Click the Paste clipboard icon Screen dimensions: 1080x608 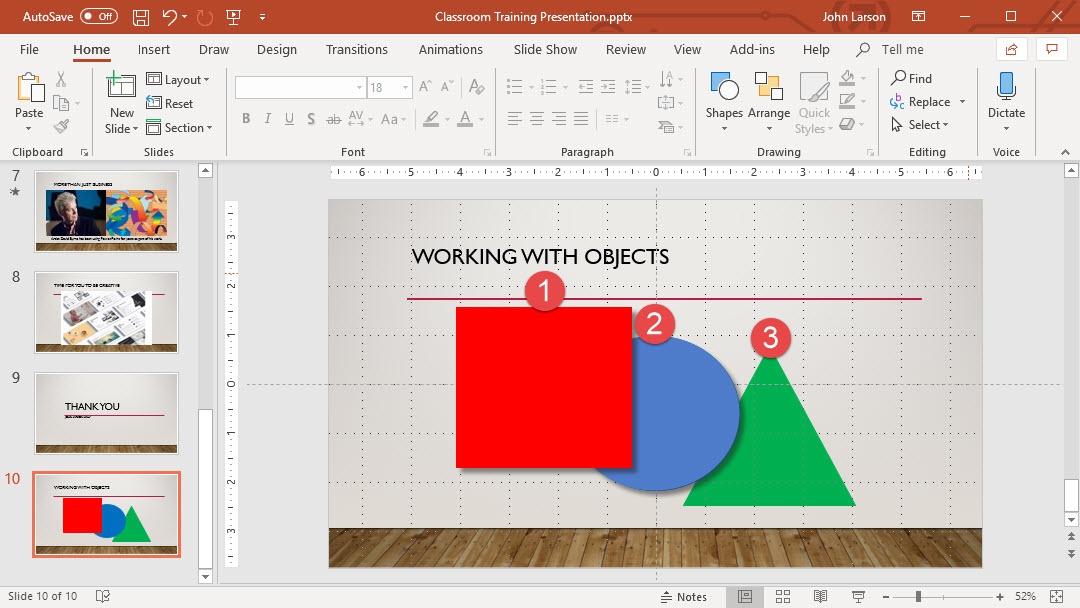(x=29, y=88)
